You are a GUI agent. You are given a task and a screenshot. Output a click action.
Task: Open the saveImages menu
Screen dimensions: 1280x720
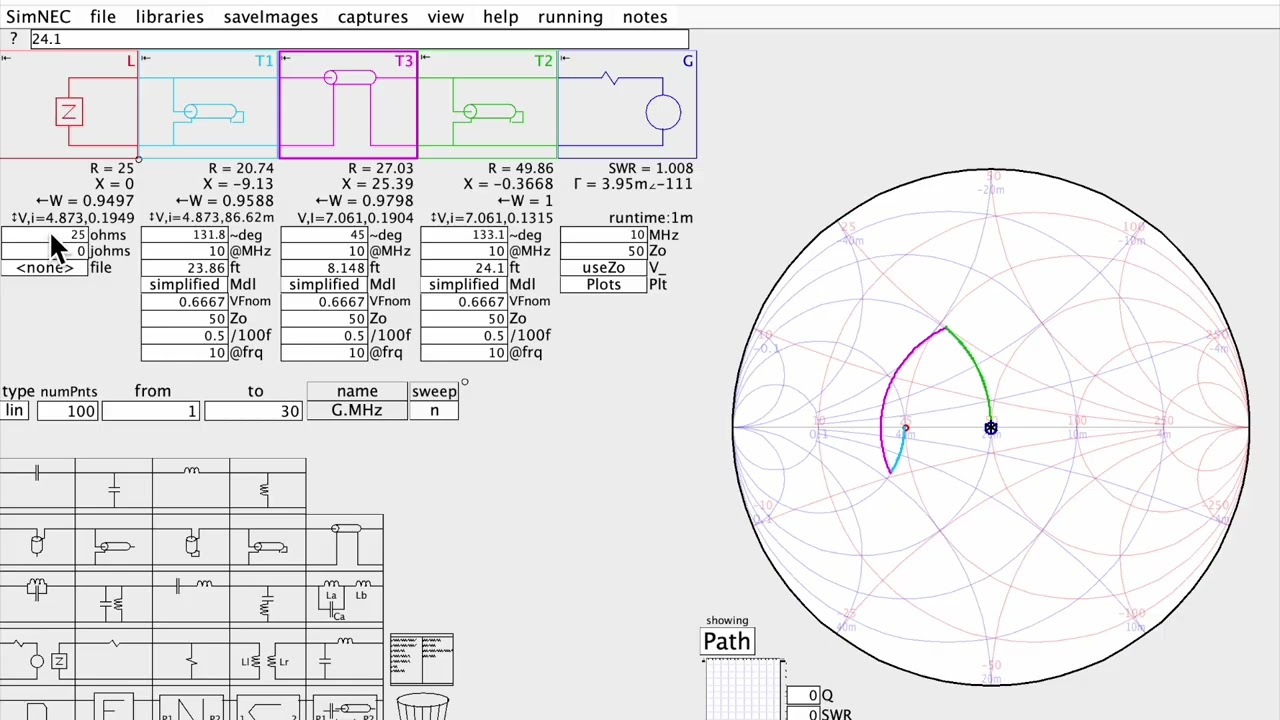[x=271, y=17]
